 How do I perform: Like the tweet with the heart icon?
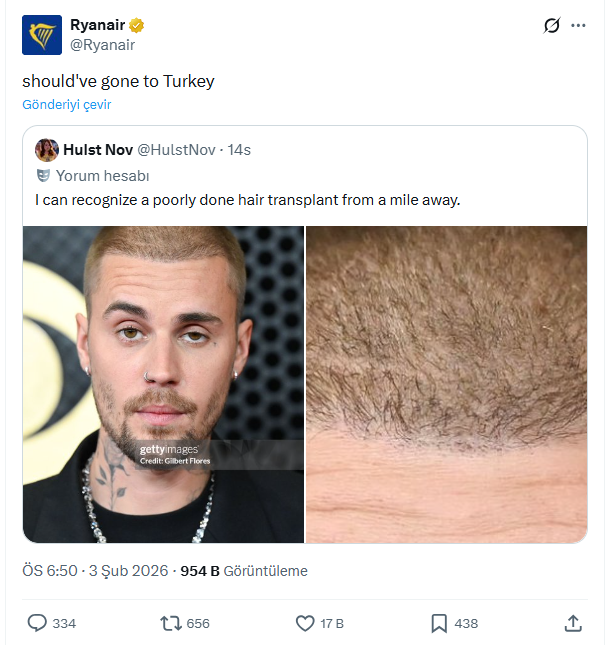306,623
